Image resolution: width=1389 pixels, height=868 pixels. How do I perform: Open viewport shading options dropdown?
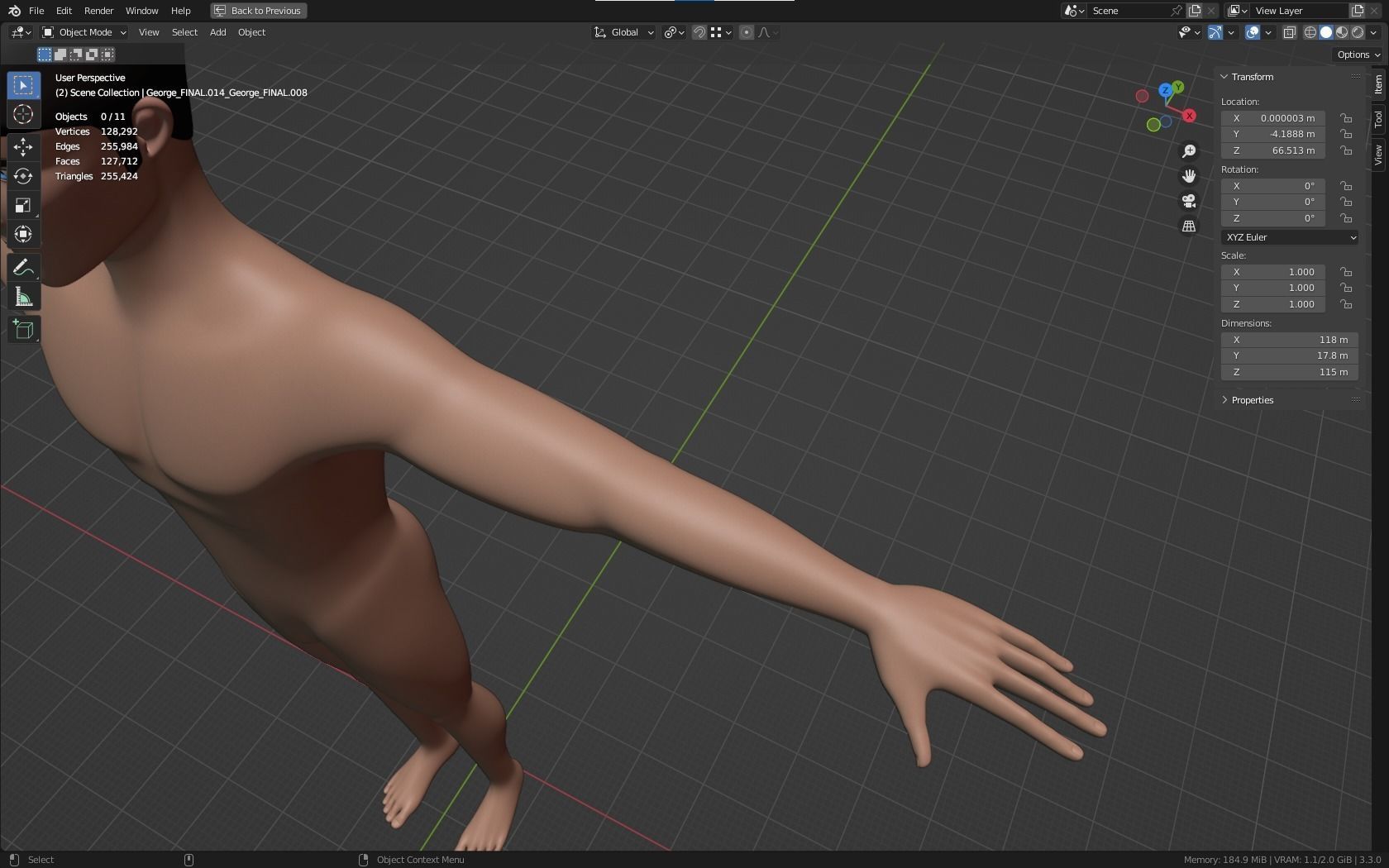[1373, 32]
